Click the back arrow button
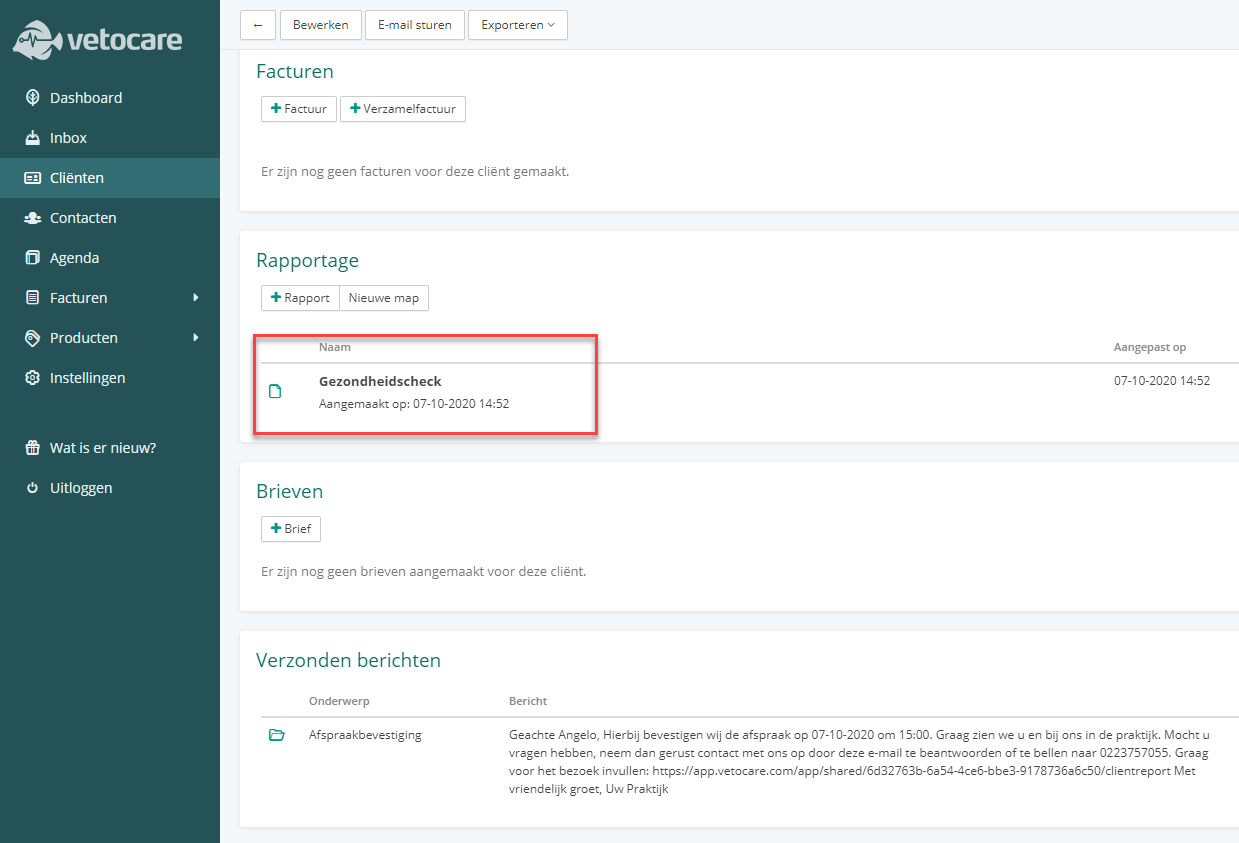Viewport: 1239px width, 843px height. tap(258, 25)
